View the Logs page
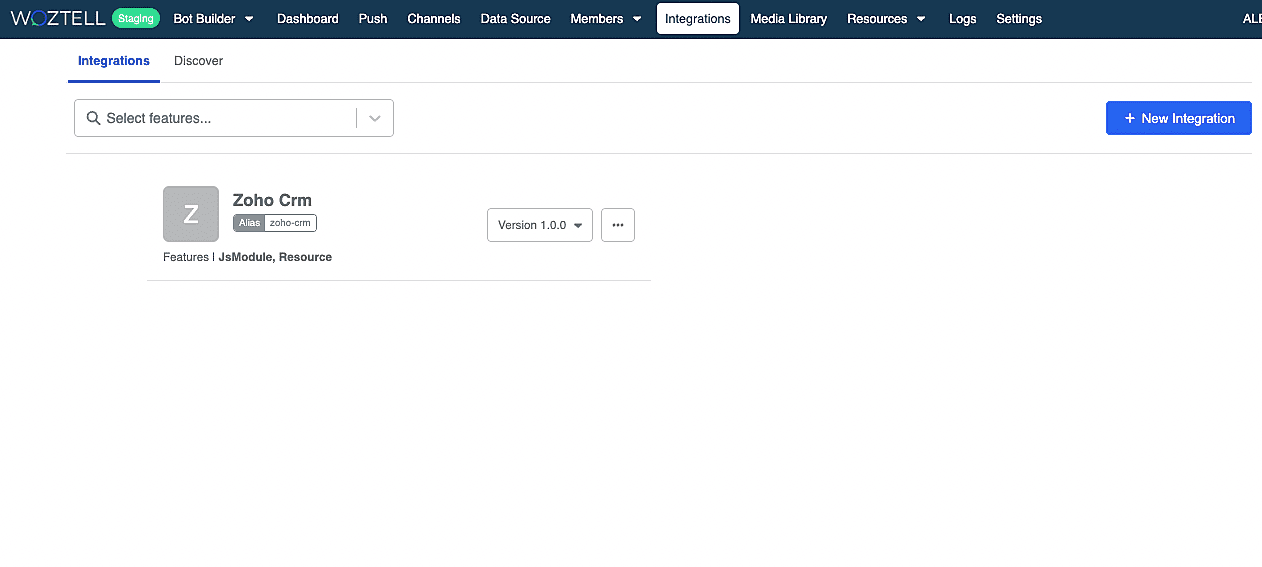Viewport: 1262px width, 567px height. 962,18
